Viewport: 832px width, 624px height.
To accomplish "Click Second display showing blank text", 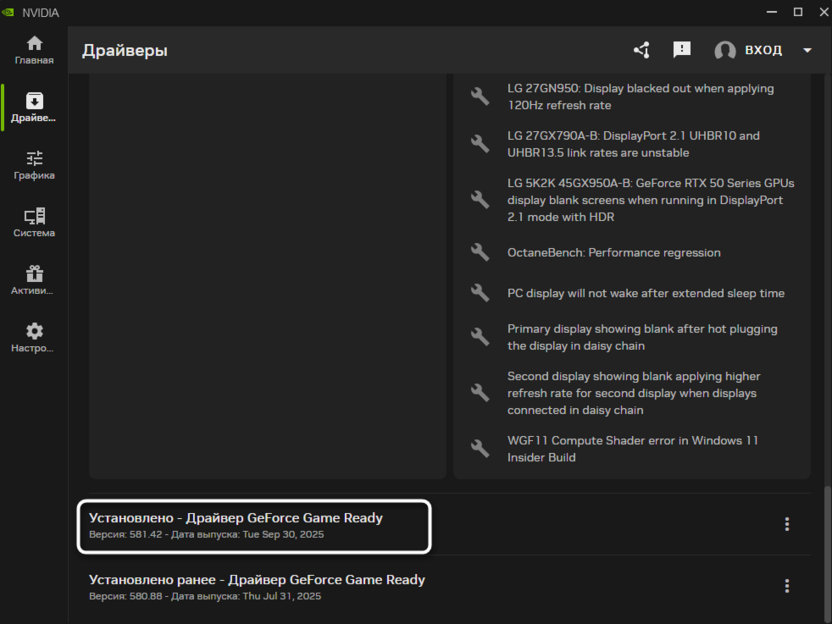I will click(x=634, y=393).
